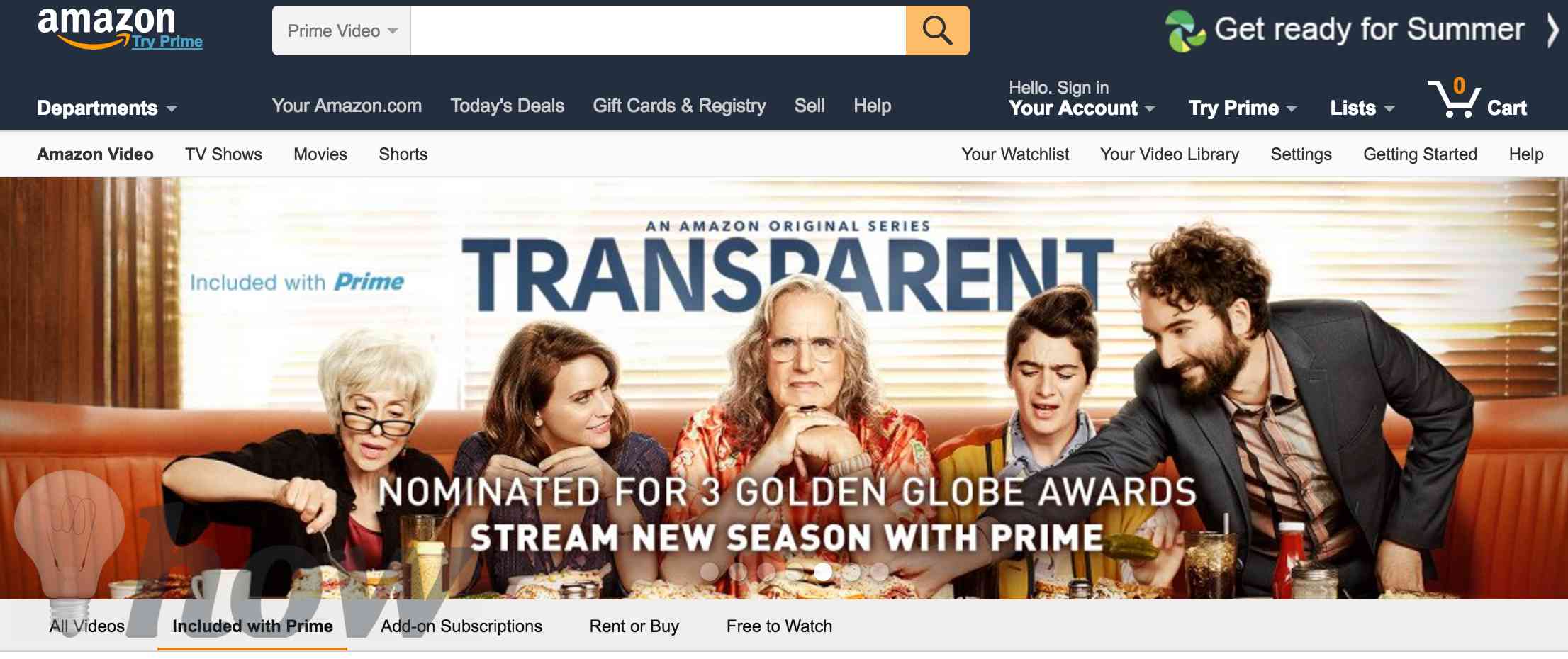The width and height of the screenshot is (1568, 659).
Task: Open Today's Deals link
Action: coord(508,106)
